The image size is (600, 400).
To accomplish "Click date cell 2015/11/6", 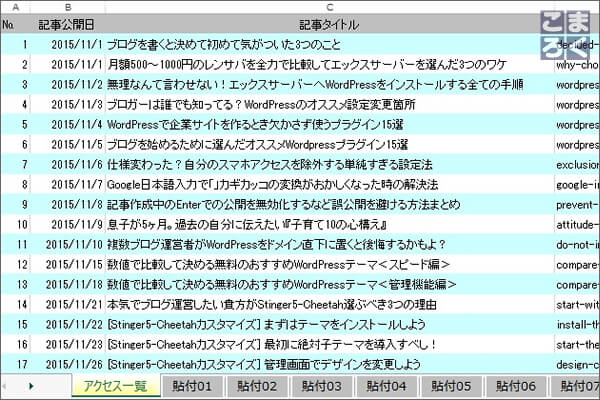I will [68, 165].
